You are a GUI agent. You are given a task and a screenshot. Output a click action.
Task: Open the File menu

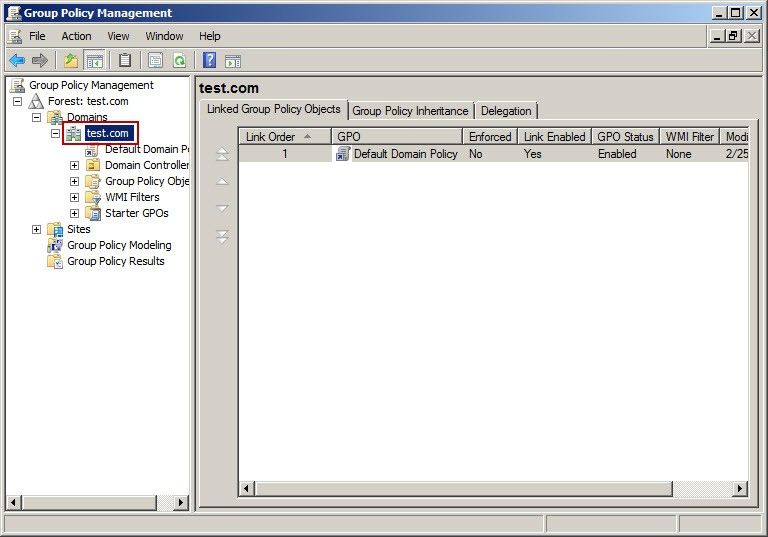pos(37,36)
